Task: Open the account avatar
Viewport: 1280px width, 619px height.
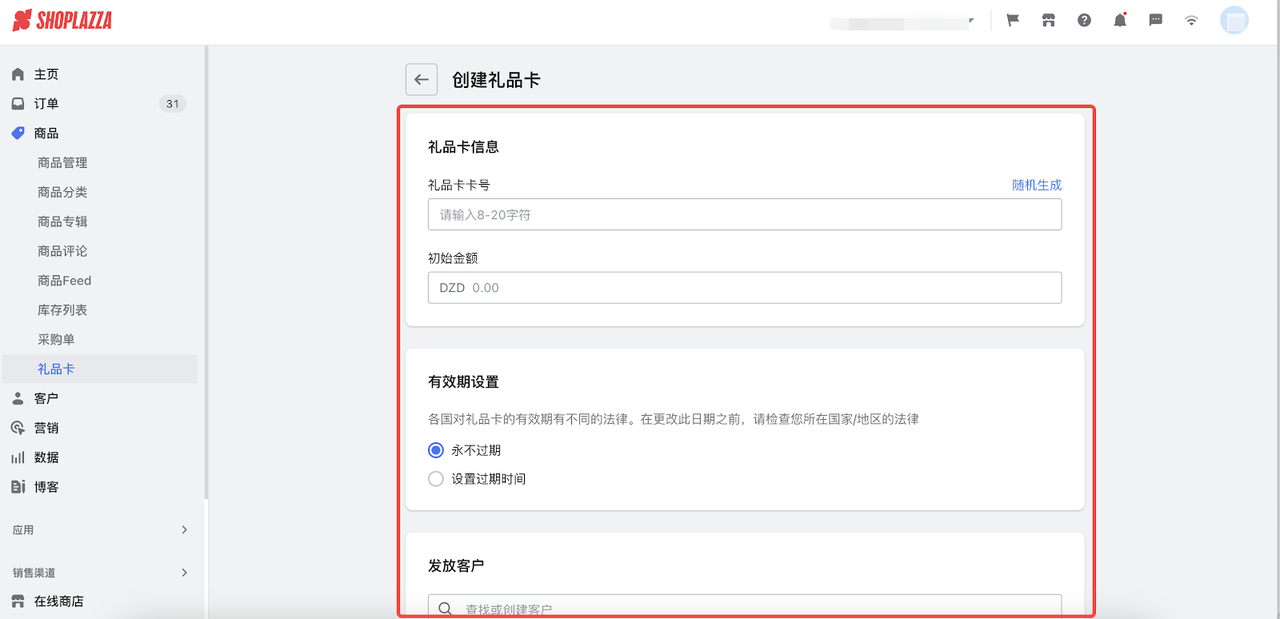Action: [x=1233, y=20]
